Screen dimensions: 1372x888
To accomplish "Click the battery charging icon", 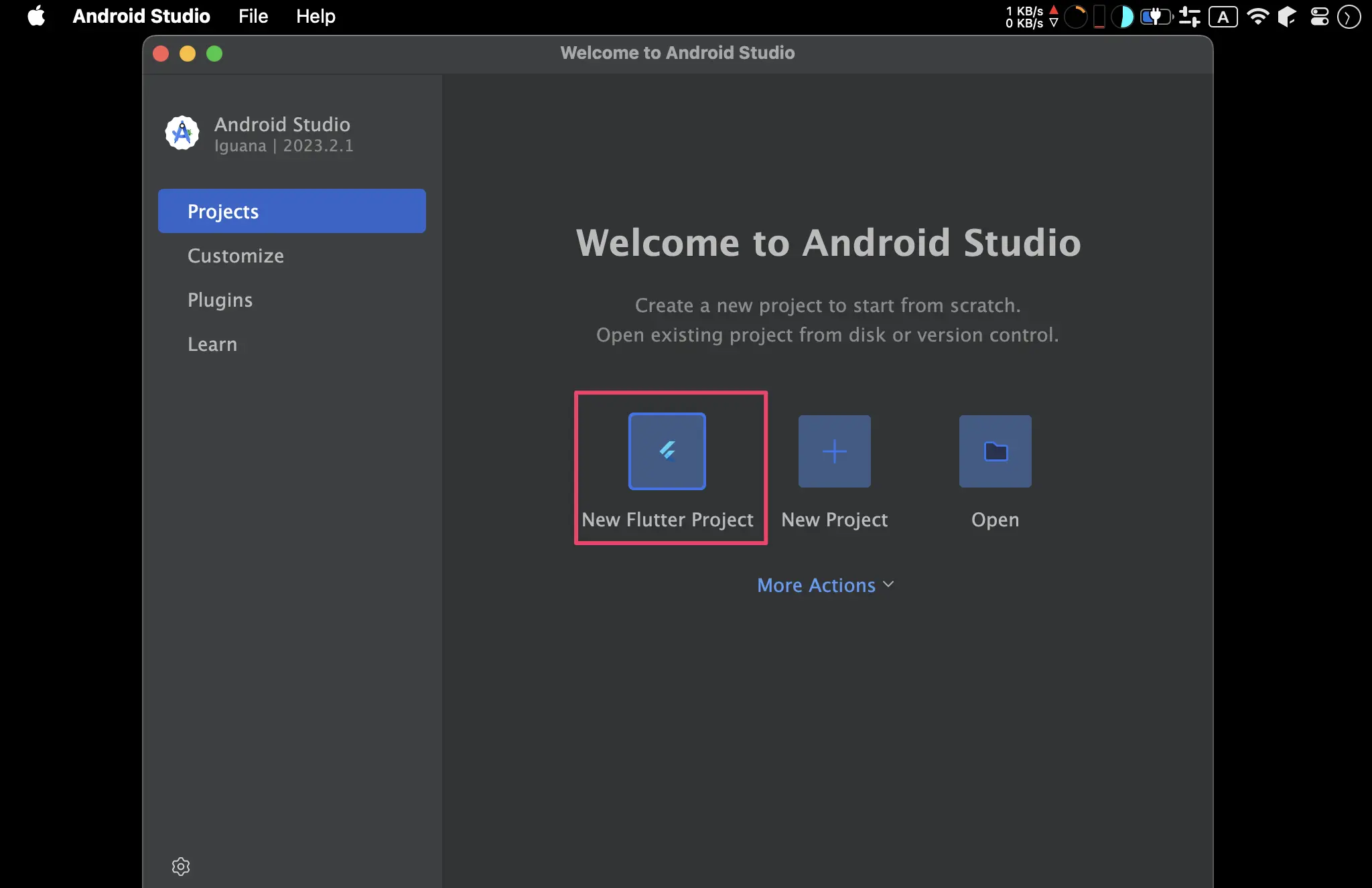I will point(1157,17).
